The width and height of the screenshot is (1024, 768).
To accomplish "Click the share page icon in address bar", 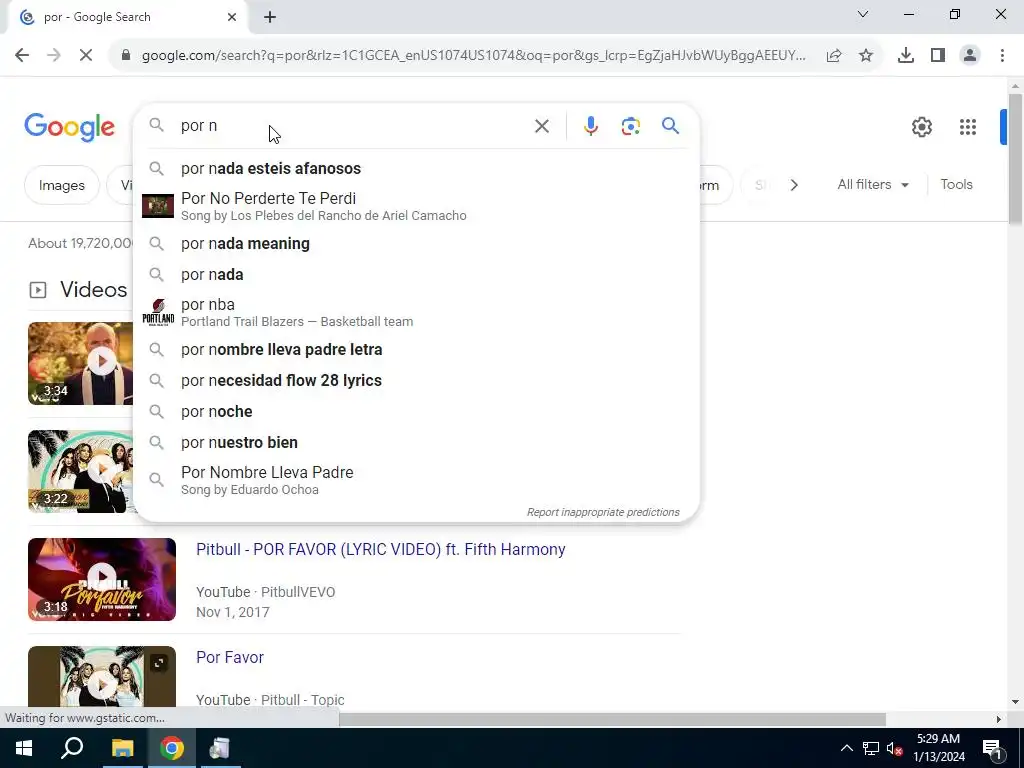I will point(834,56).
